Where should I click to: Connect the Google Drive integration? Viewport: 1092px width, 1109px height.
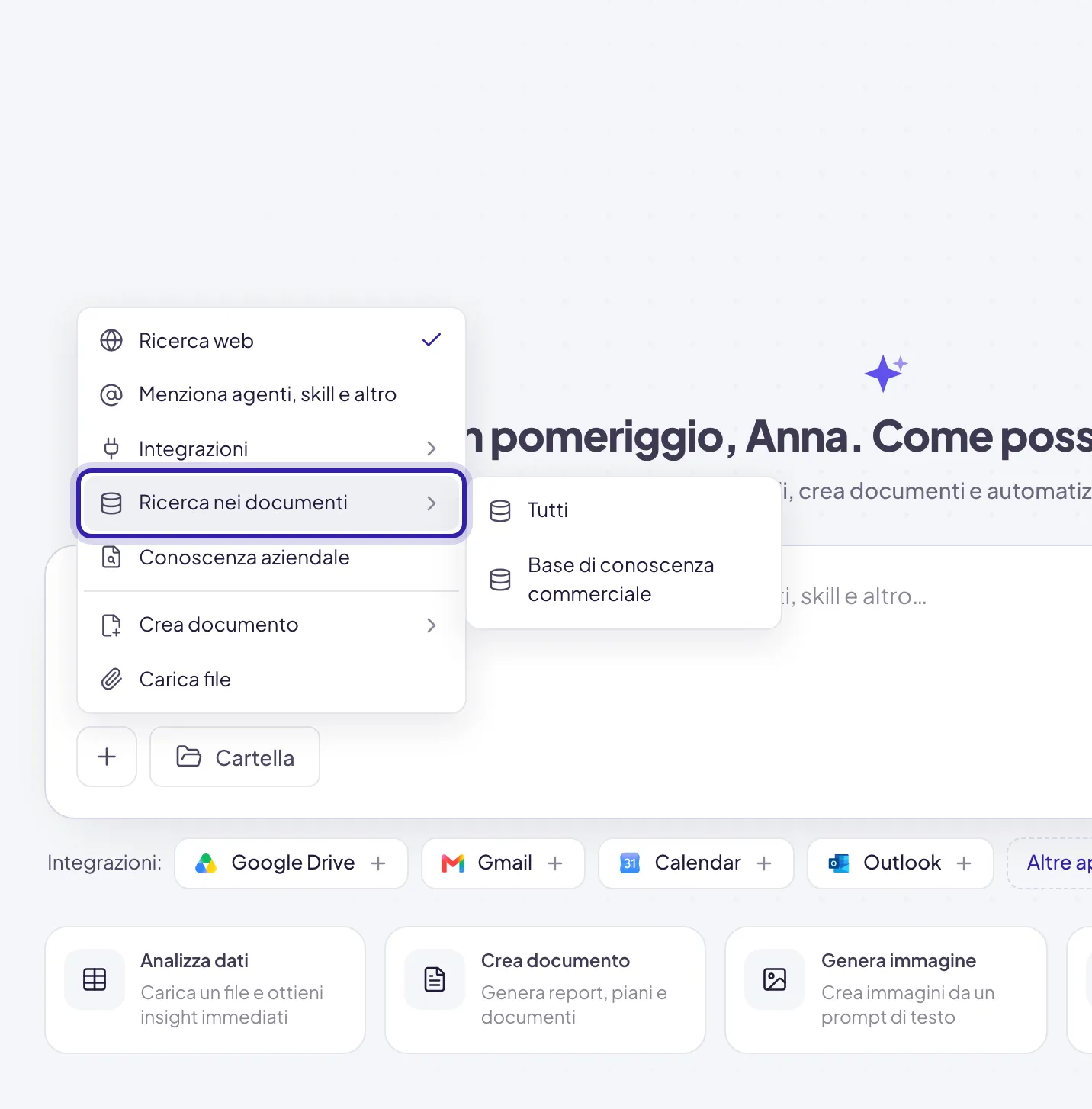[x=291, y=863]
